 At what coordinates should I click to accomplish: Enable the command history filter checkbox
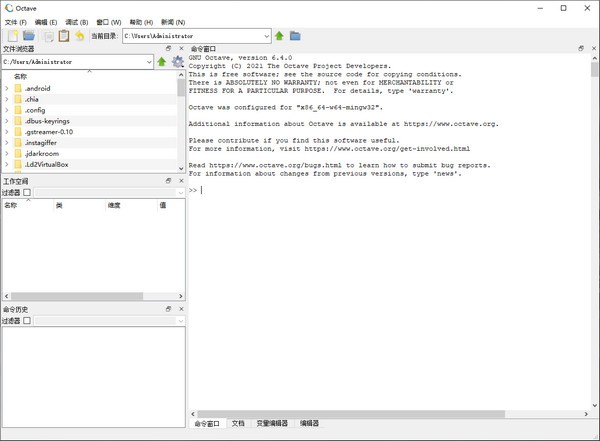pos(28,320)
